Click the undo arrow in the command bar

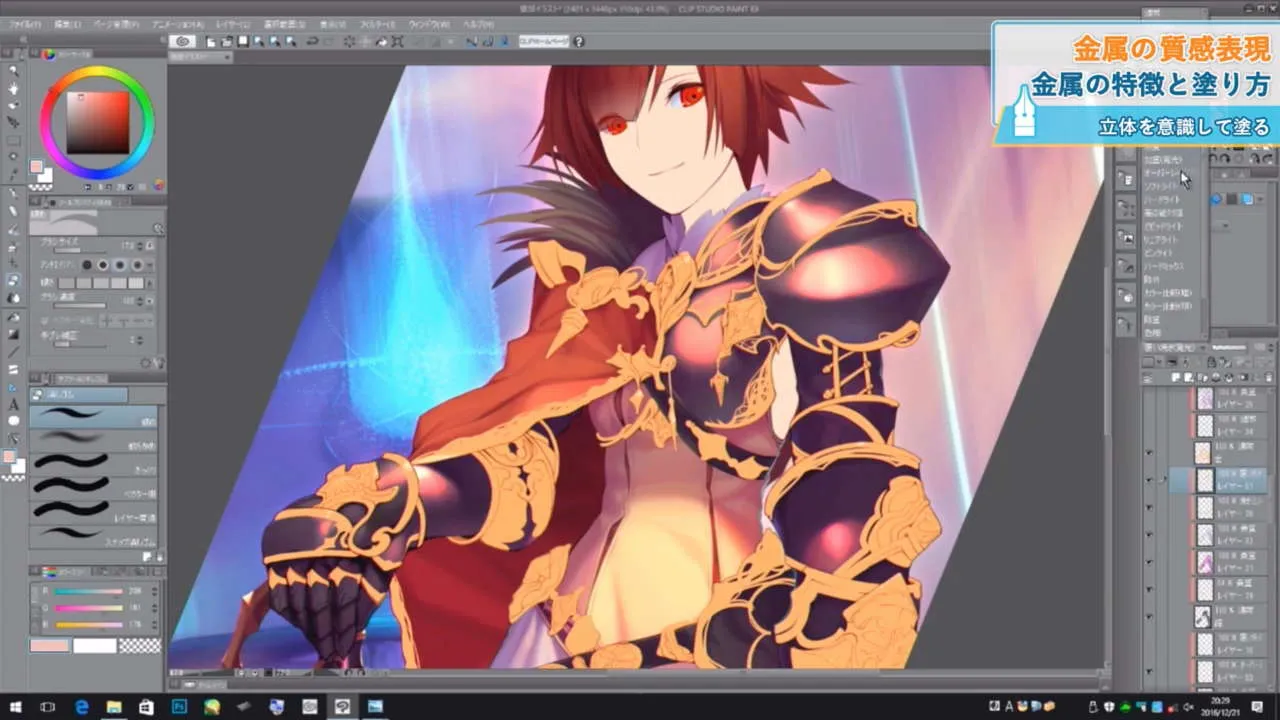[313, 42]
